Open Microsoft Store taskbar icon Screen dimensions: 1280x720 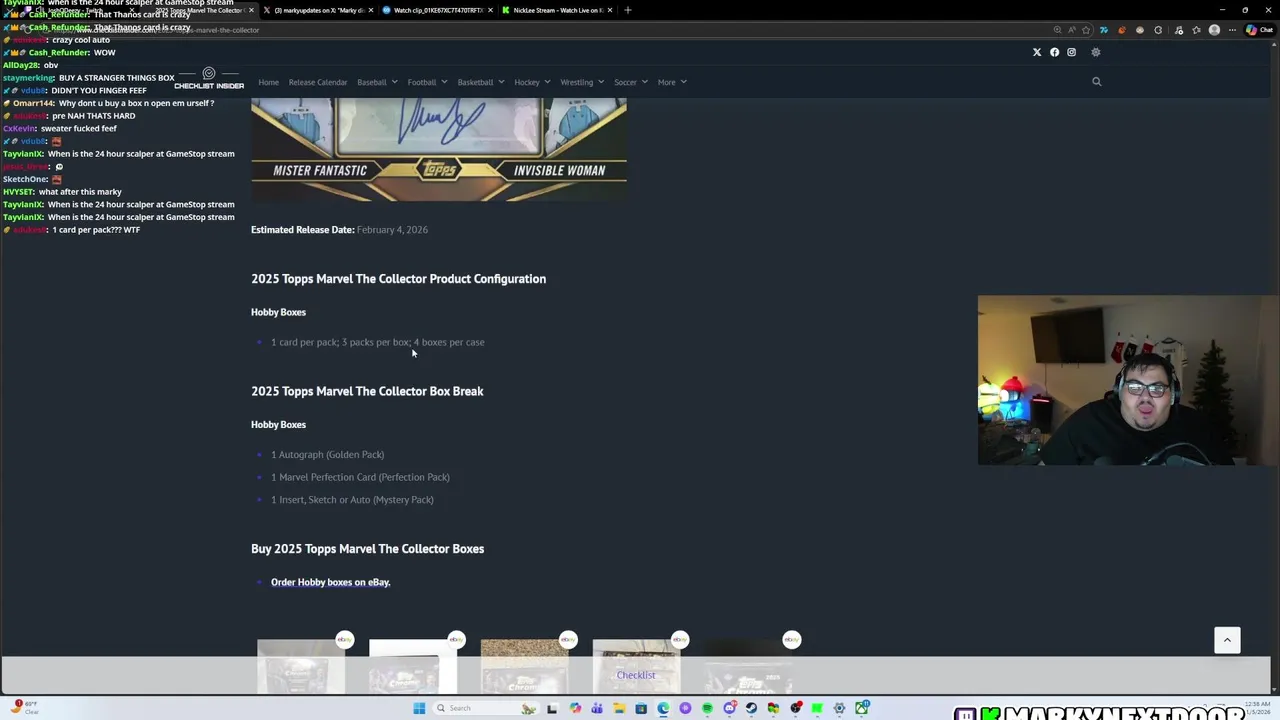point(641,708)
